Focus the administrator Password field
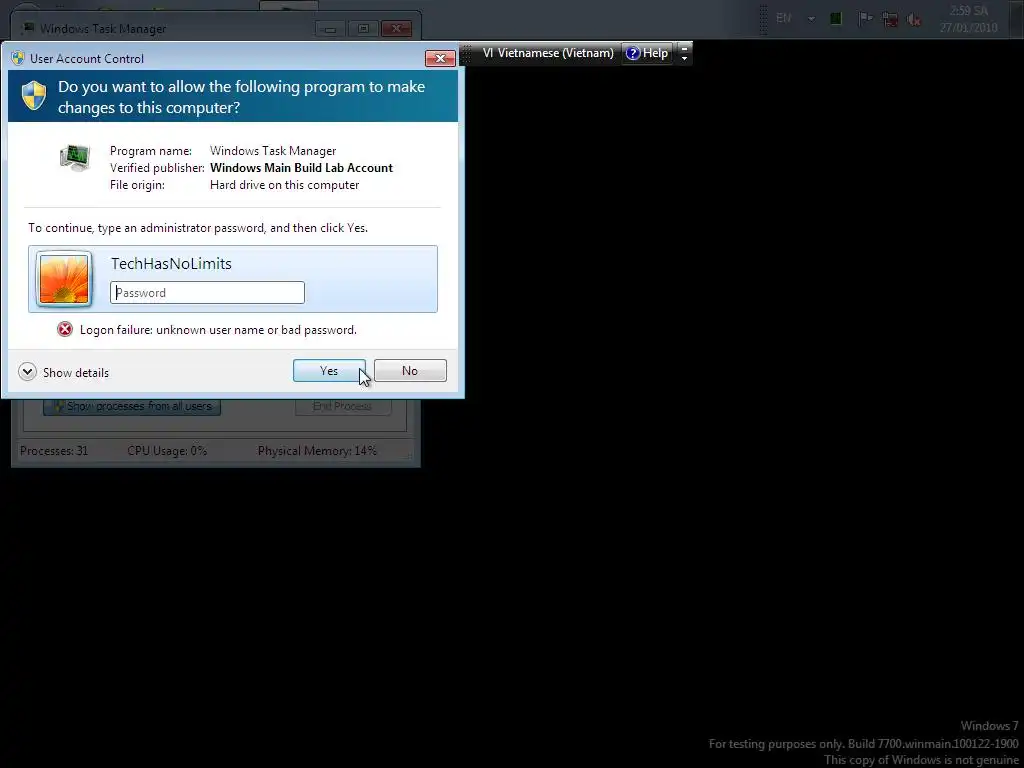This screenshot has width=1024, height=768. click(x=208, y=293)
